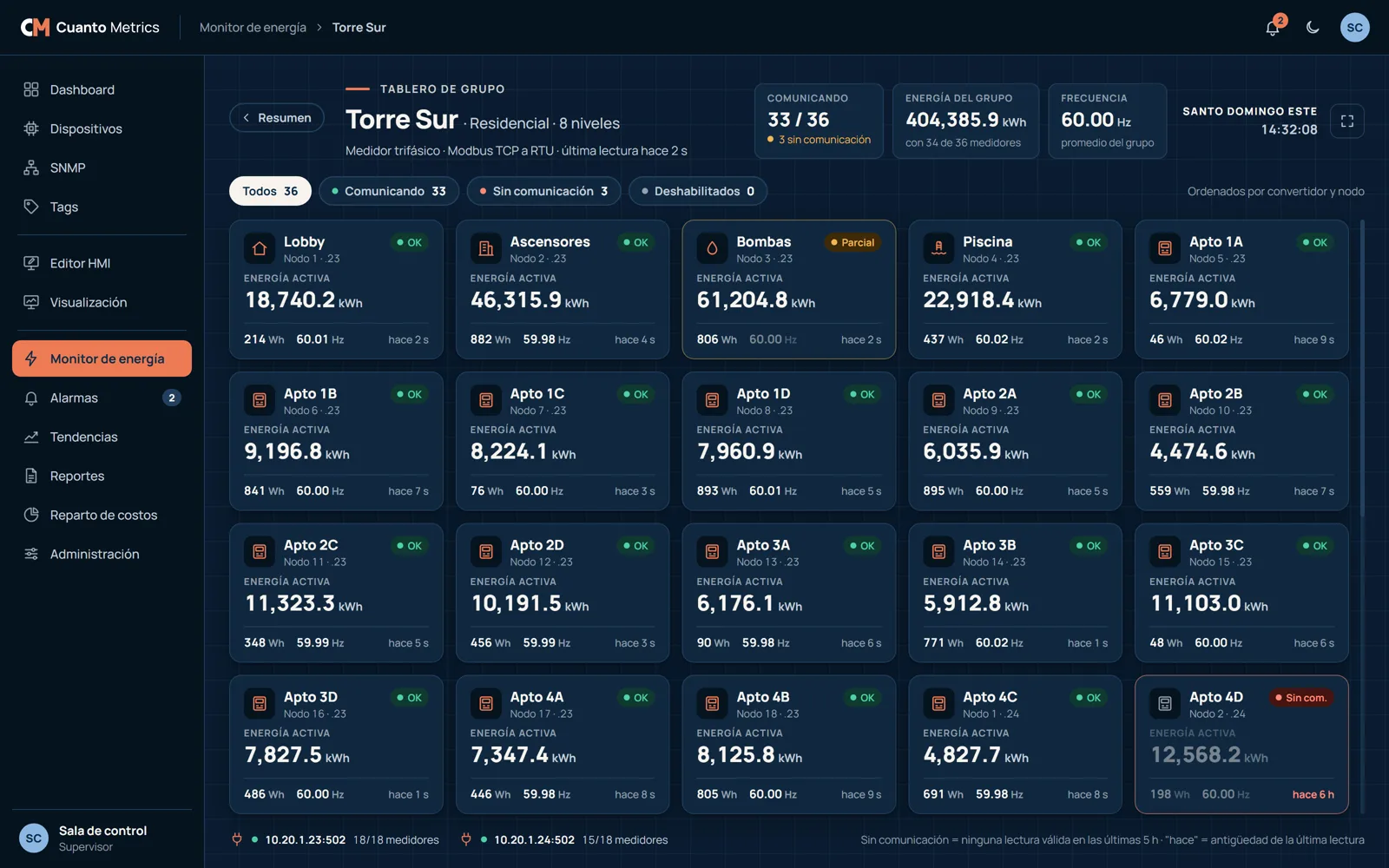
Task: Click the Reportes document icon
Action: (31, 476)
